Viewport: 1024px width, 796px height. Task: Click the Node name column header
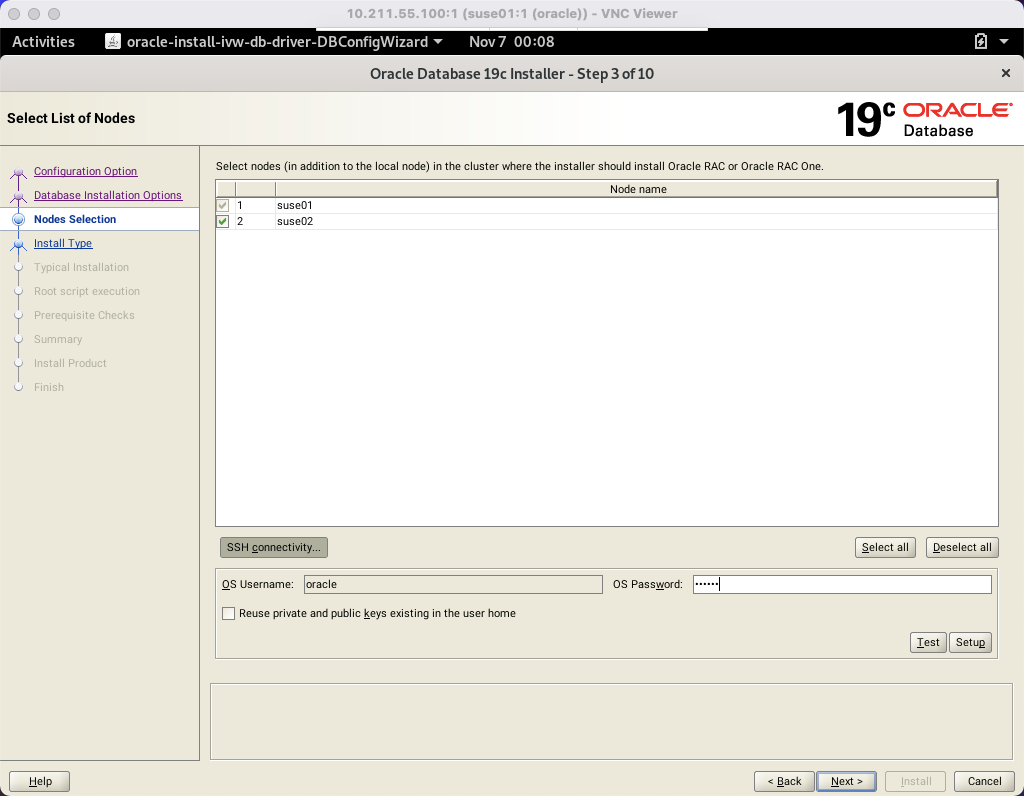coord(637,189)
